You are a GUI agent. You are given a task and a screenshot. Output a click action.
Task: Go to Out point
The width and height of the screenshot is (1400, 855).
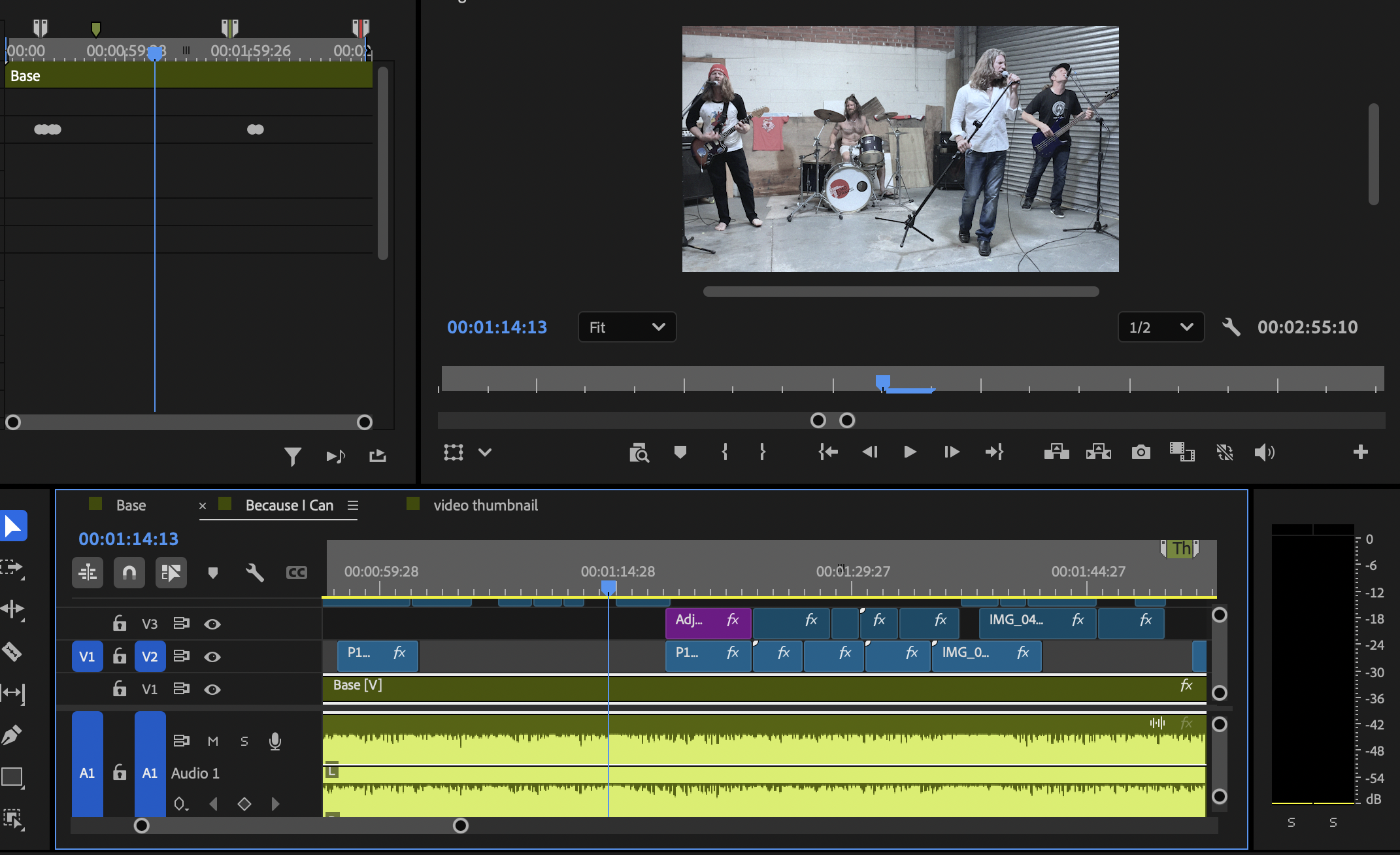click(994, 452)
